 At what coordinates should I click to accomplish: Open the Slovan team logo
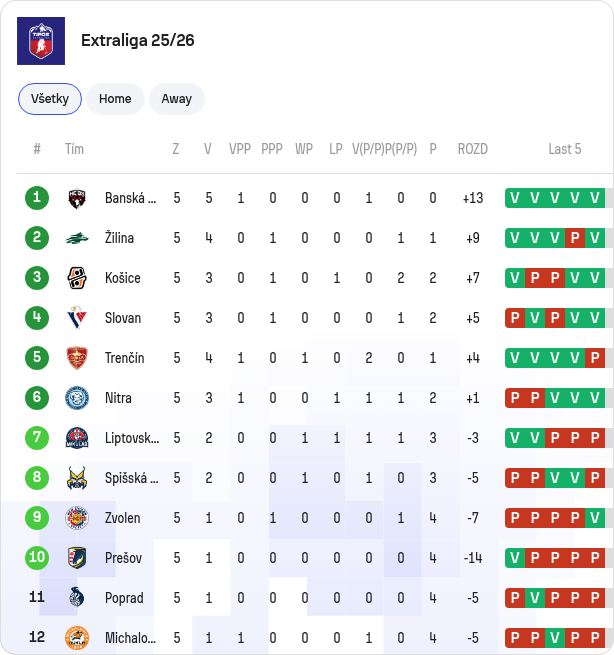pyautogui.click(x=77, y=318)
